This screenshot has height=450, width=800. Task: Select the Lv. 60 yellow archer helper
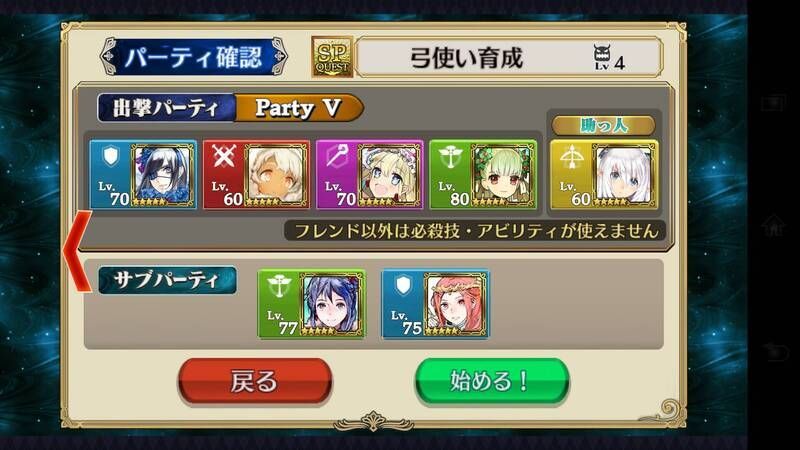click(604, 174)
